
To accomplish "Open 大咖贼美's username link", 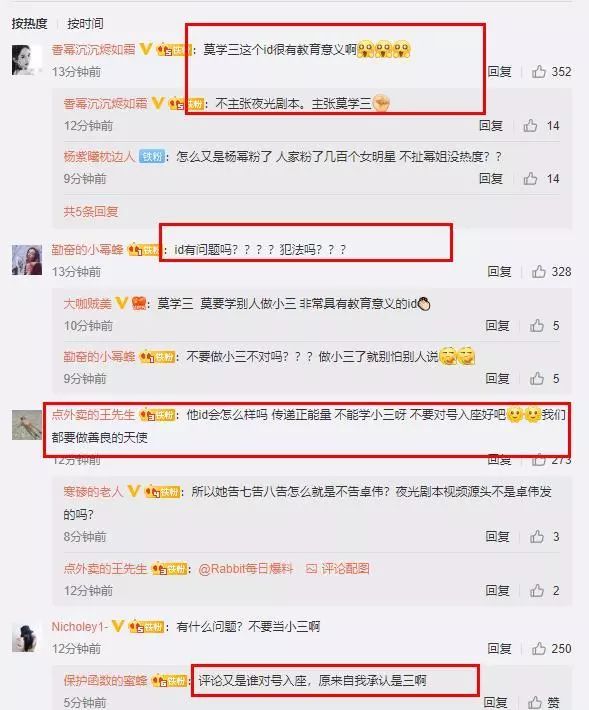I will (87, 303).
